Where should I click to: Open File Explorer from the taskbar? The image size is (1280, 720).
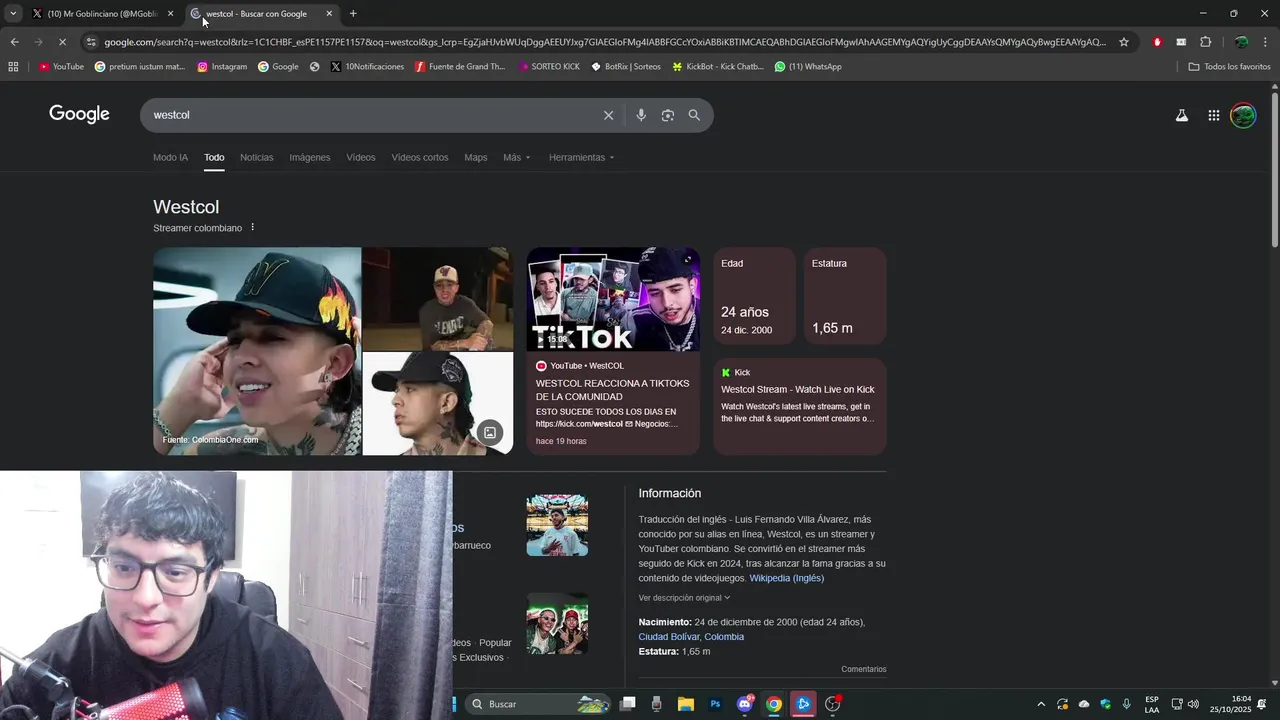[x=686, y=704]
